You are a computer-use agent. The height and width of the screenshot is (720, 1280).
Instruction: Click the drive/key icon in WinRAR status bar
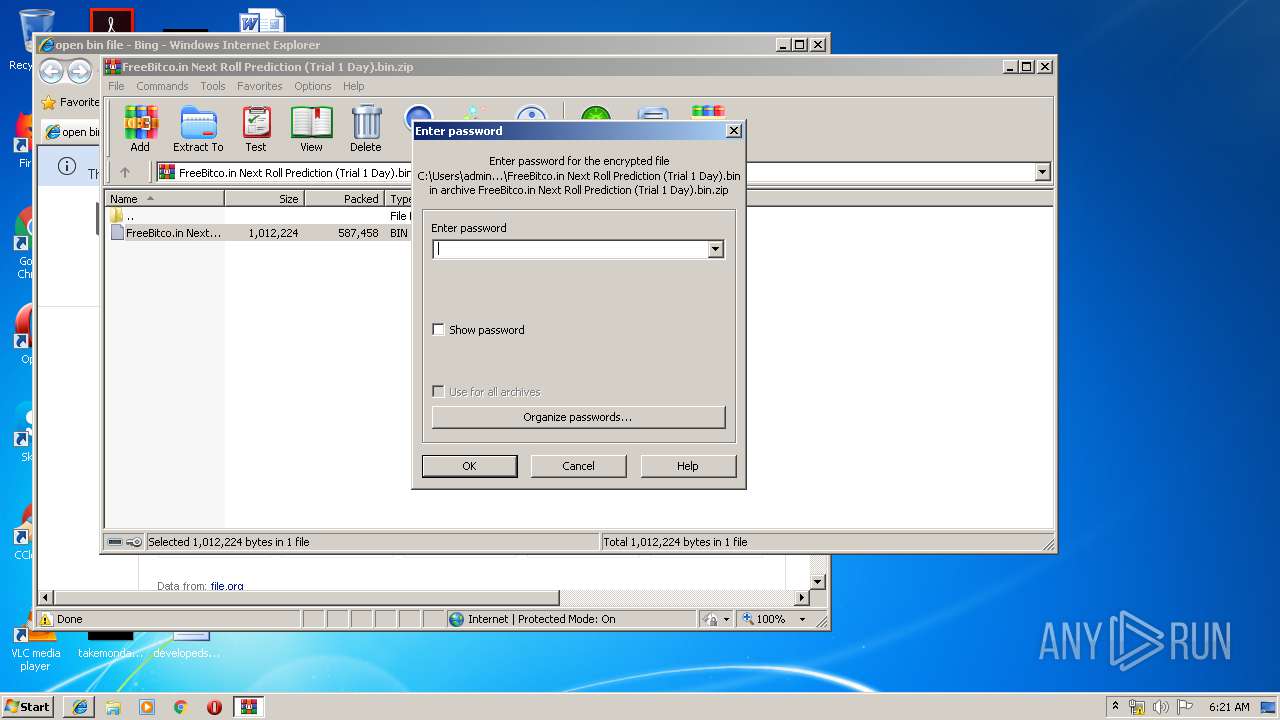125,542
